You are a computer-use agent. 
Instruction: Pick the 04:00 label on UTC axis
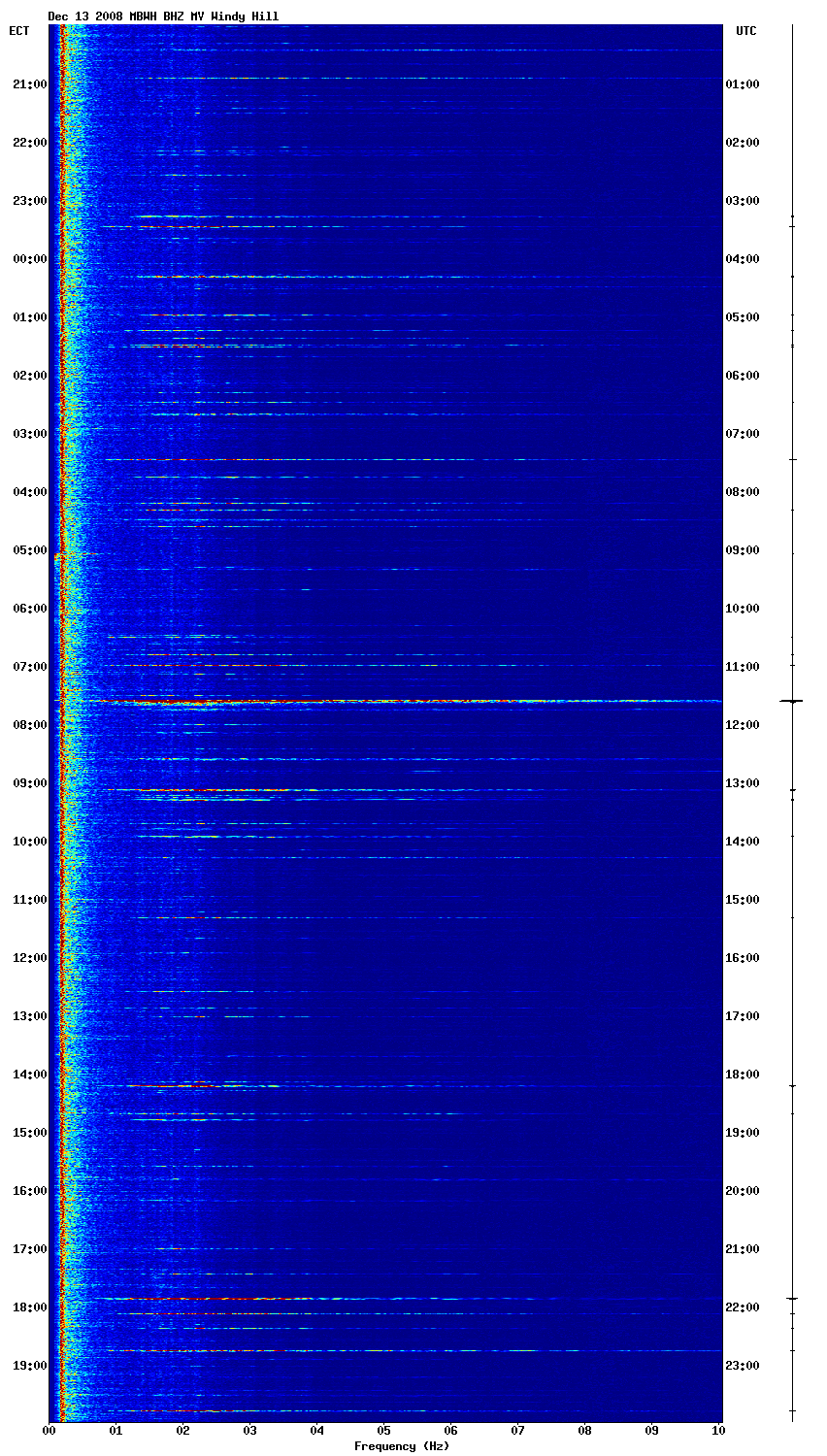[743, 259]
